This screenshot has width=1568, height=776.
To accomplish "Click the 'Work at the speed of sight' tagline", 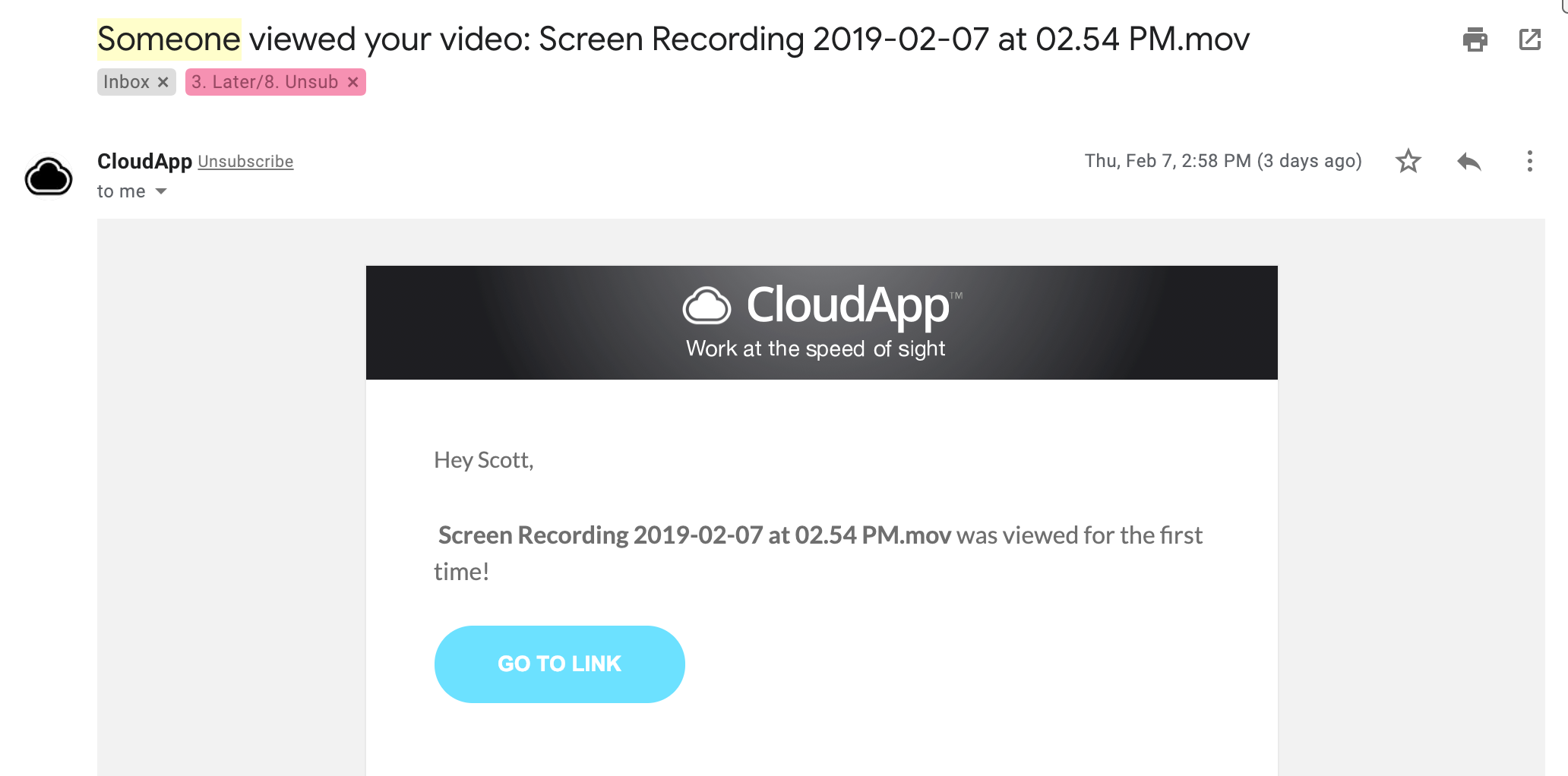I will [815, 349].
